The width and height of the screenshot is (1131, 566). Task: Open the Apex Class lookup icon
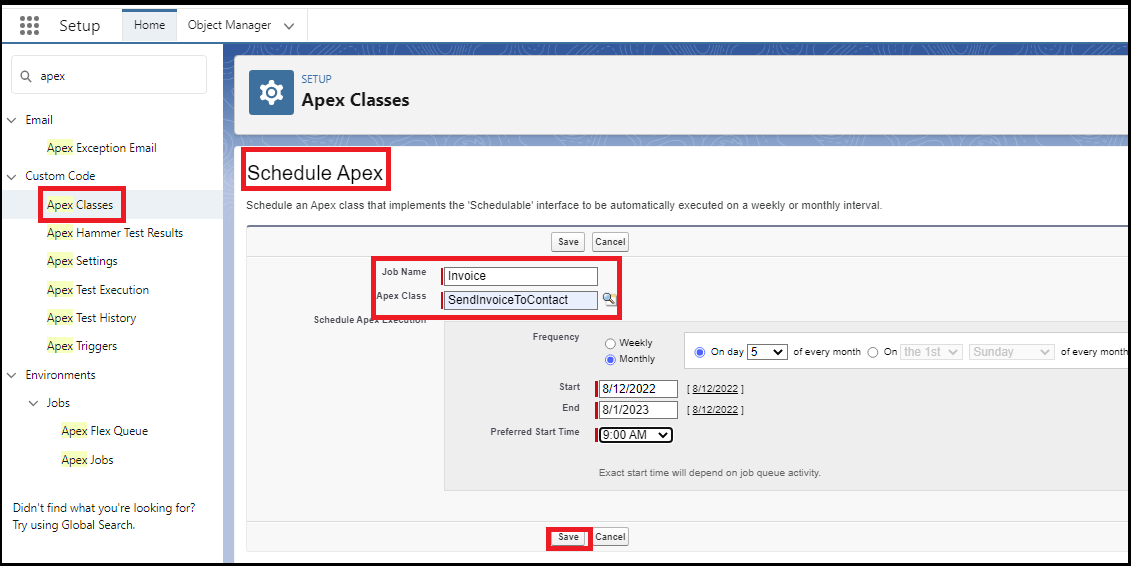(609, 299)
